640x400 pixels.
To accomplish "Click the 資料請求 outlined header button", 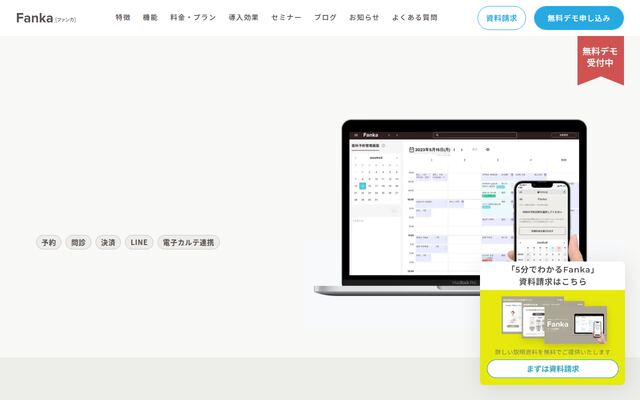I will [502, 18].
